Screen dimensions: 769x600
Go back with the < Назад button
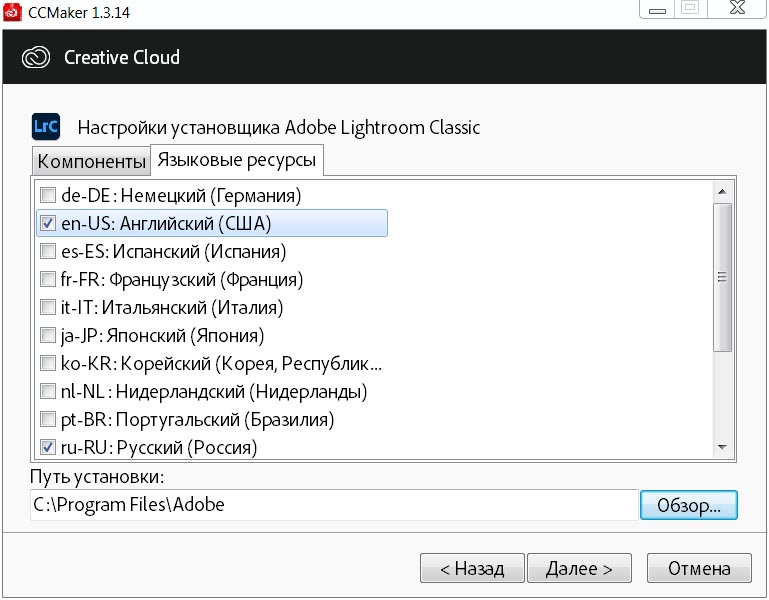pyautogui.click(x=472, y=568)
